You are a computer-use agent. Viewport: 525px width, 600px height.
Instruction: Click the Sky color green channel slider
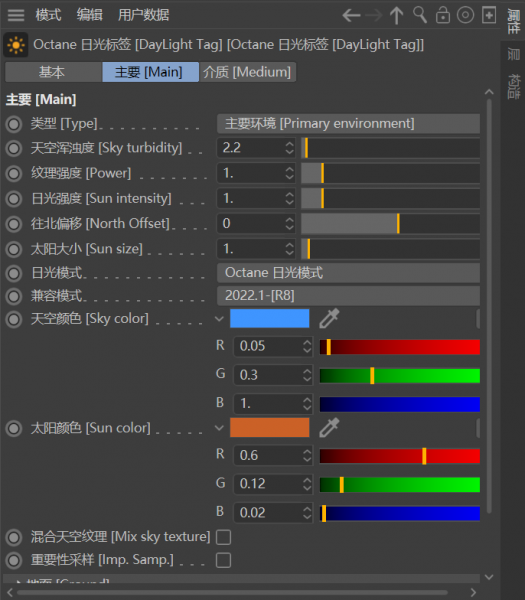coord(399,375)
